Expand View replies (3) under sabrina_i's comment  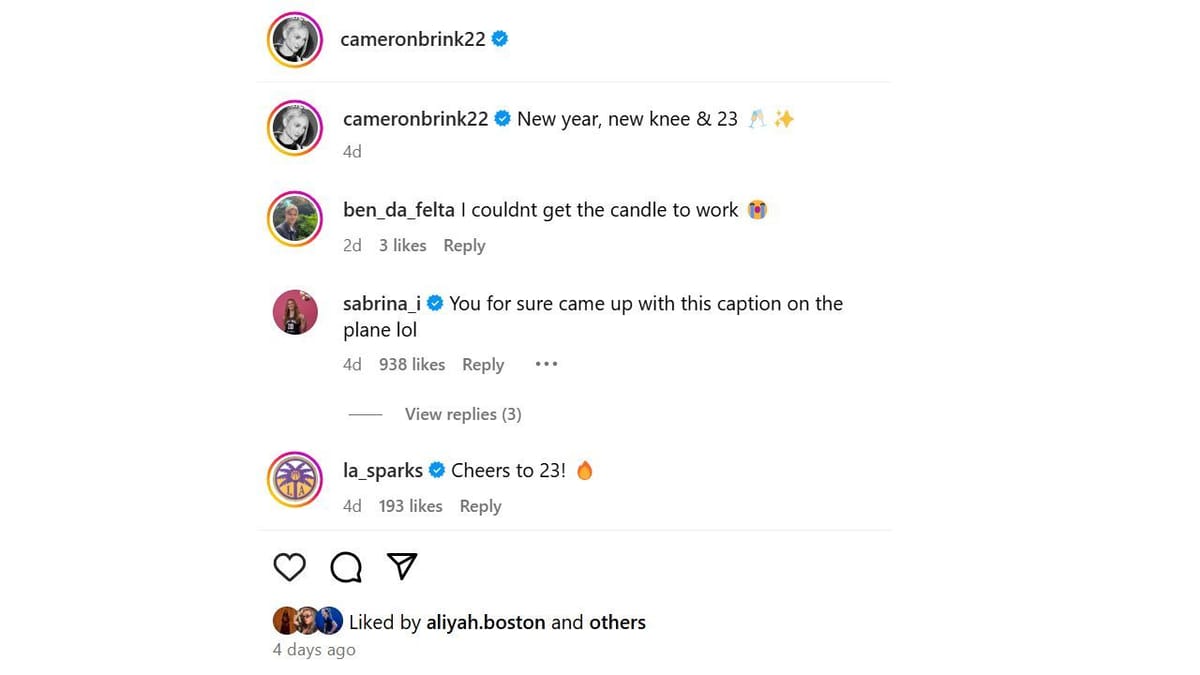click(463, 413)
